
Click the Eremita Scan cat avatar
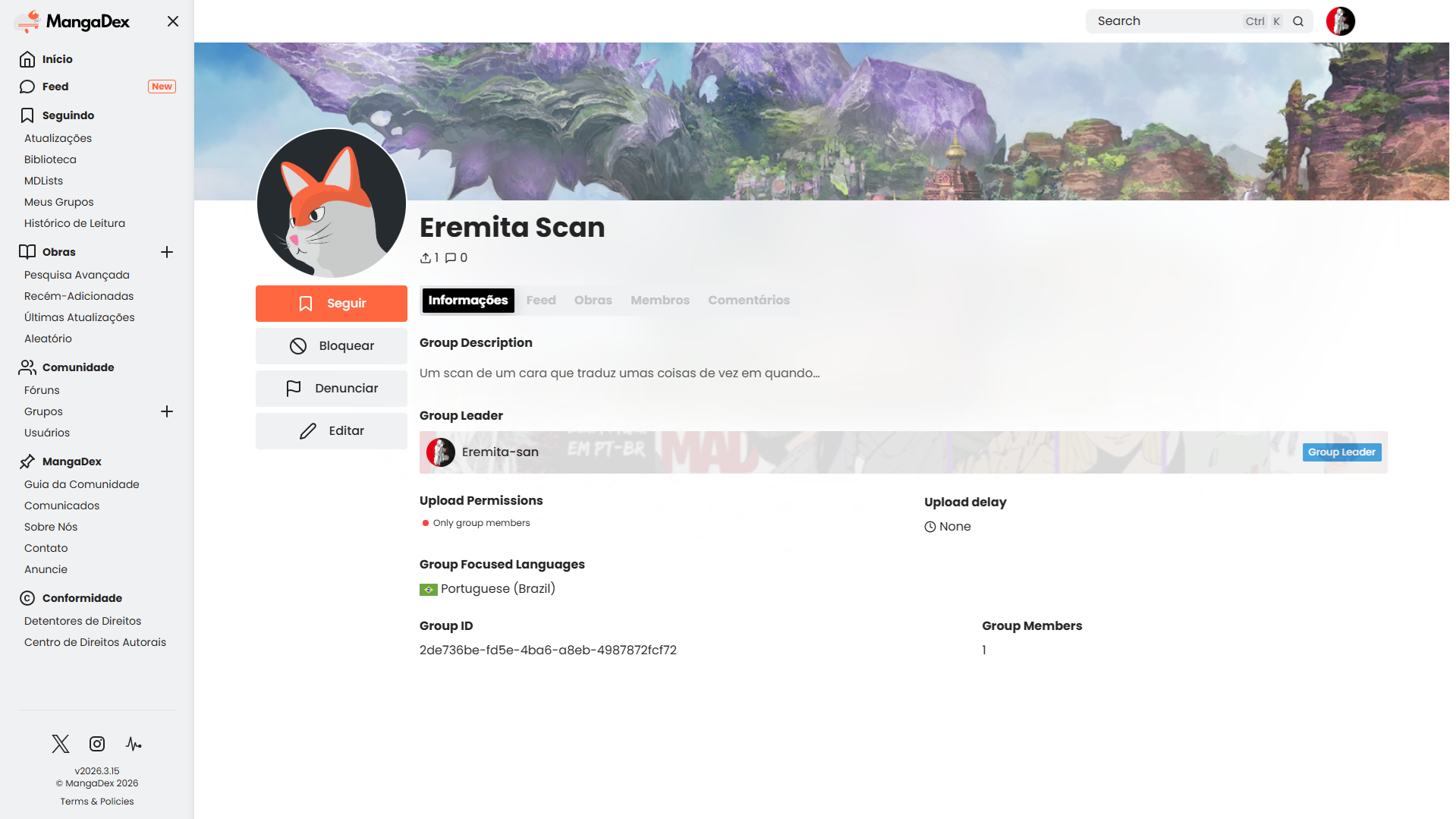pos(332,203)
